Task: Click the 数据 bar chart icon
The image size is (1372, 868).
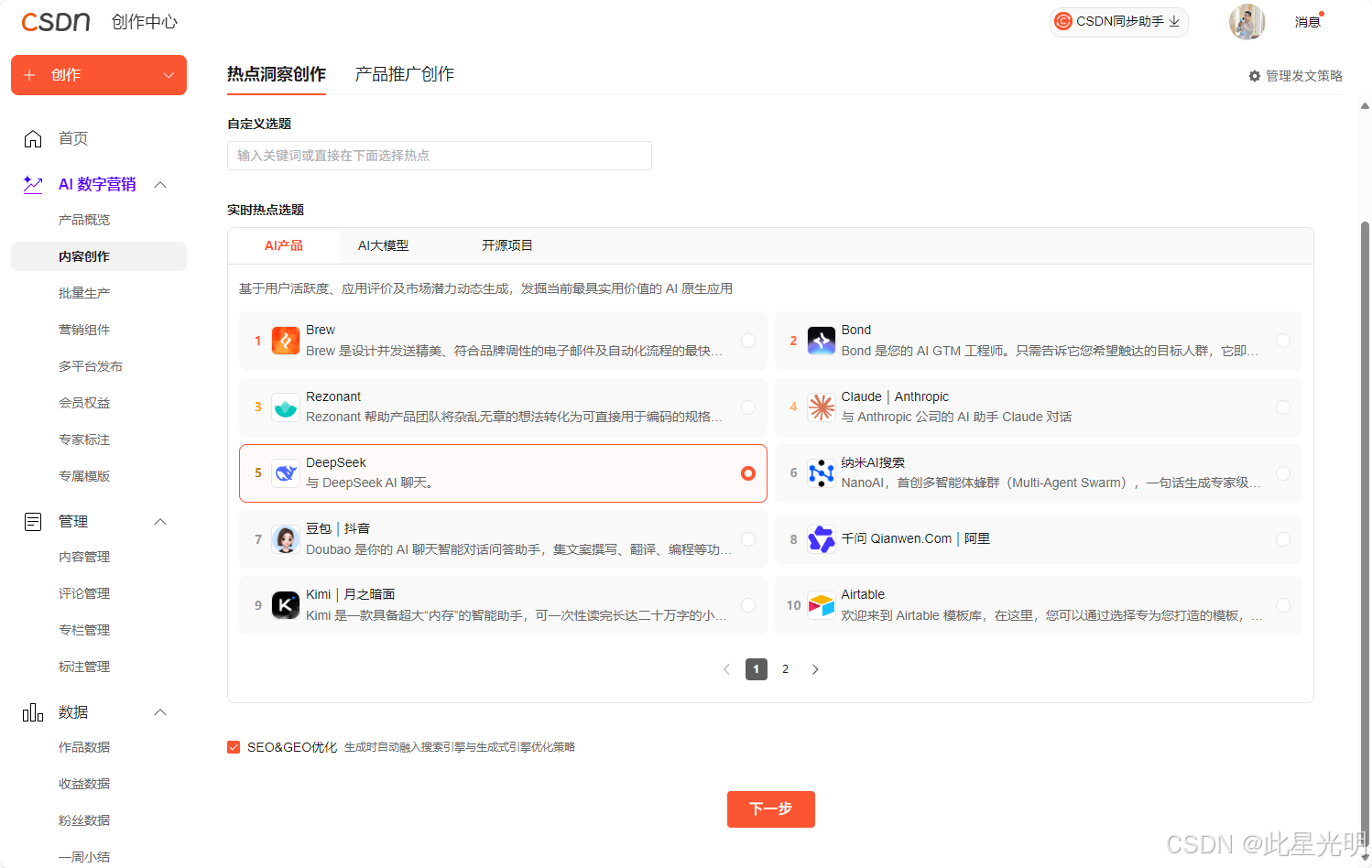Action: coord(33,712)
